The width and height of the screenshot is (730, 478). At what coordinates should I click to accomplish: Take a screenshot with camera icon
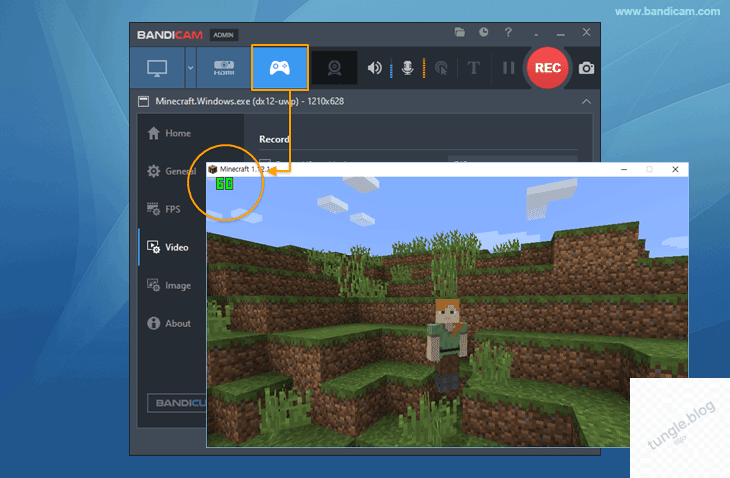point(586,68)
